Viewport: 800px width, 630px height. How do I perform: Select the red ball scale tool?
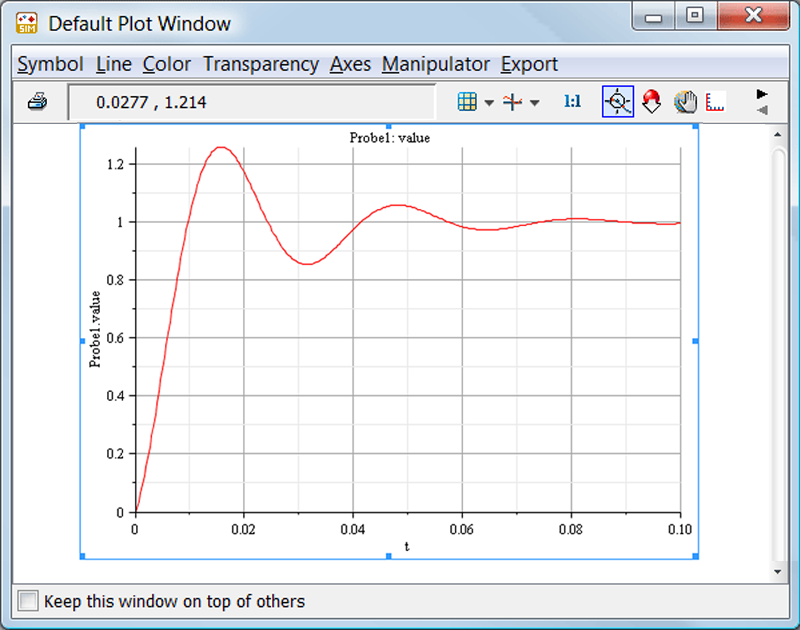click(x=652, y=102)
